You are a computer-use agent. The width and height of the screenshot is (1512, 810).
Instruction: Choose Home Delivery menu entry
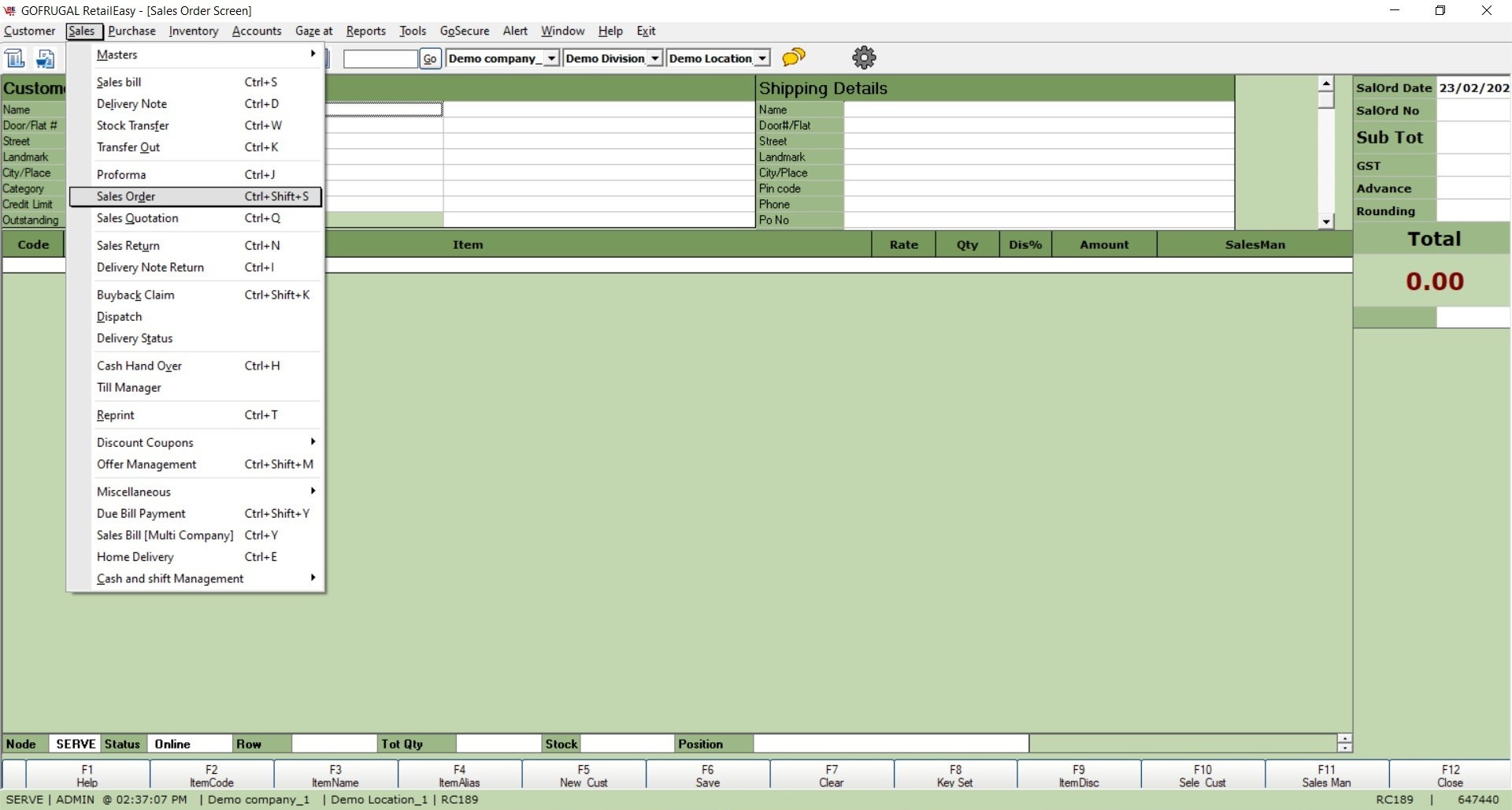point(196,557)
